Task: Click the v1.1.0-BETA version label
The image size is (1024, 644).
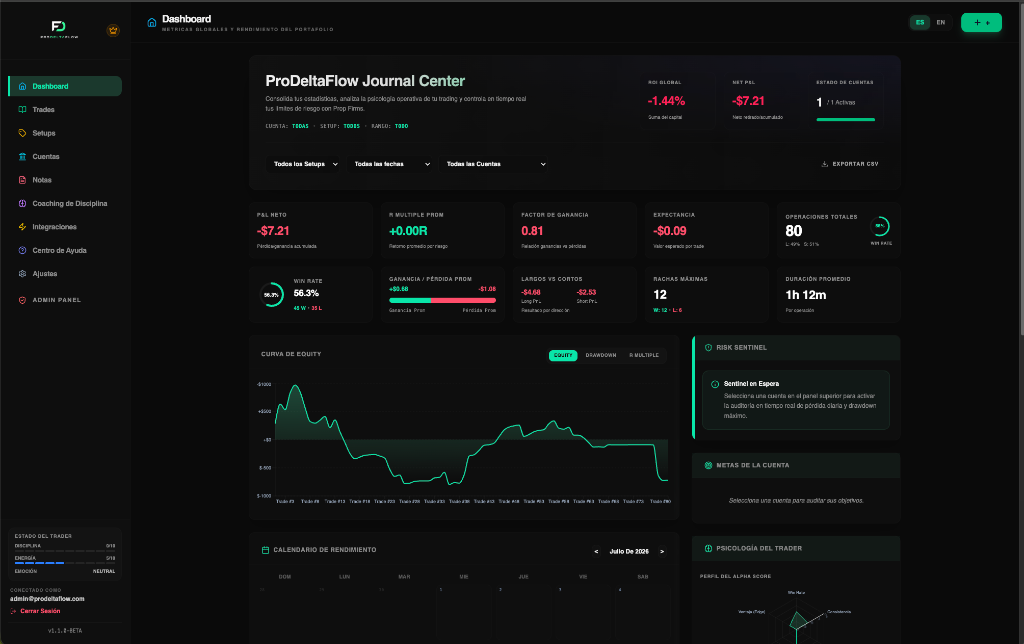Action: [65, 631]
